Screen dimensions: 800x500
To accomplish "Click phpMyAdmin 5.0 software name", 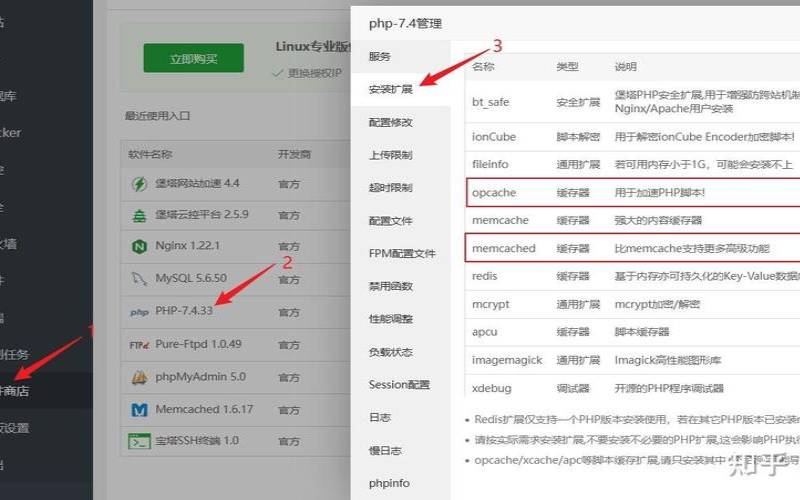I will (x=201, y=377).
